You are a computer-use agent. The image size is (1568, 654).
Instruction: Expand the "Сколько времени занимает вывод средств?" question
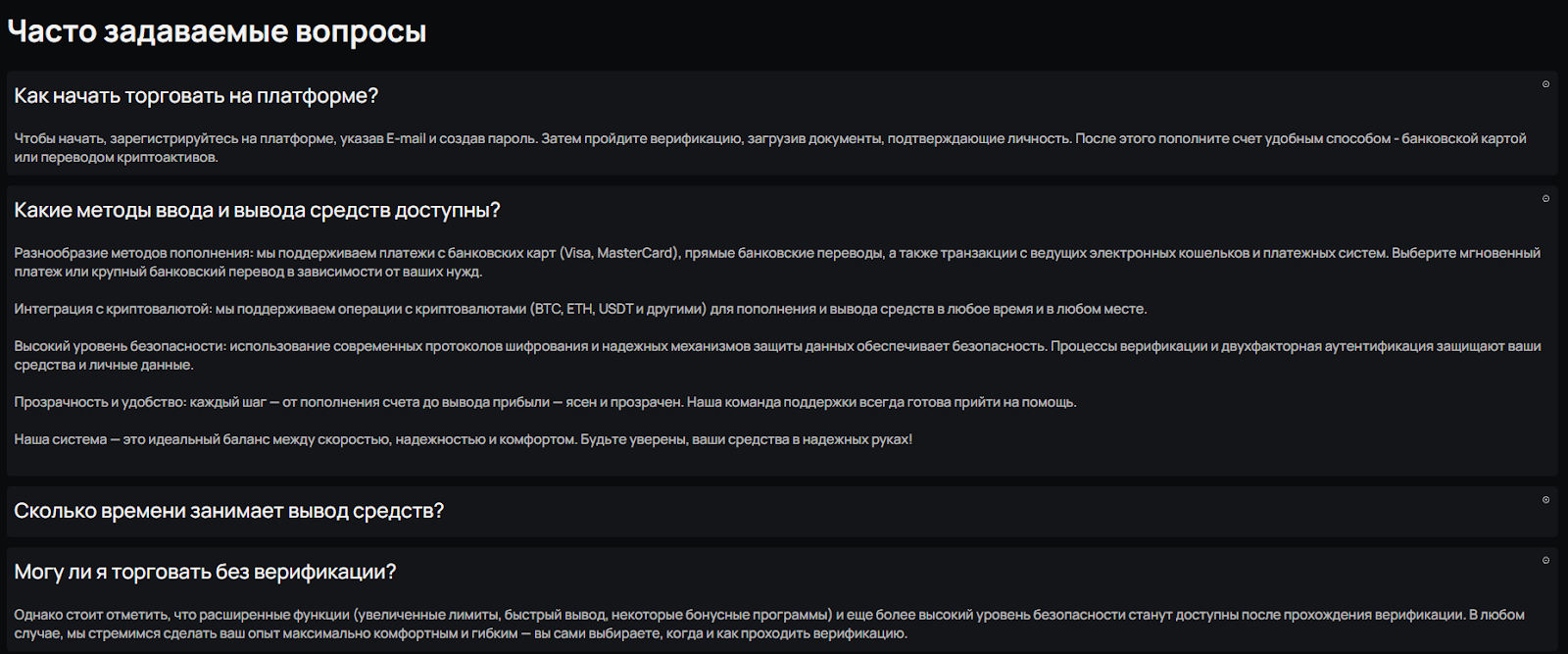(228, 511)
